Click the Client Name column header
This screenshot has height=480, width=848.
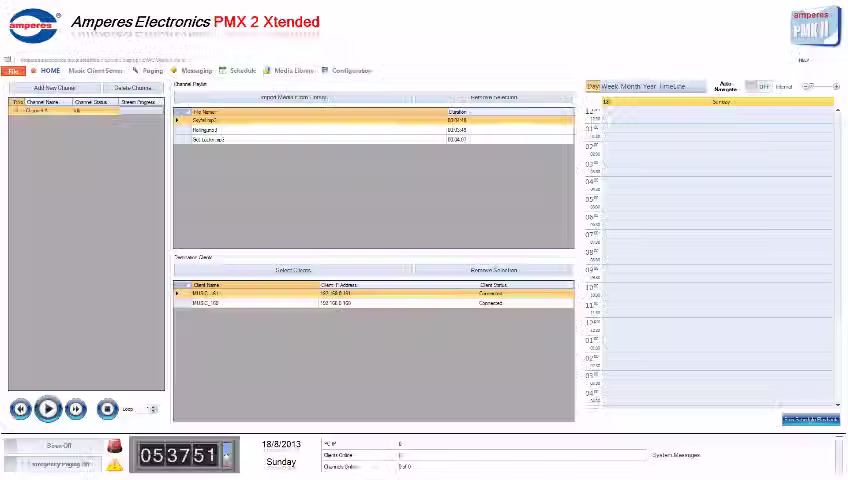tap(255, 285)
